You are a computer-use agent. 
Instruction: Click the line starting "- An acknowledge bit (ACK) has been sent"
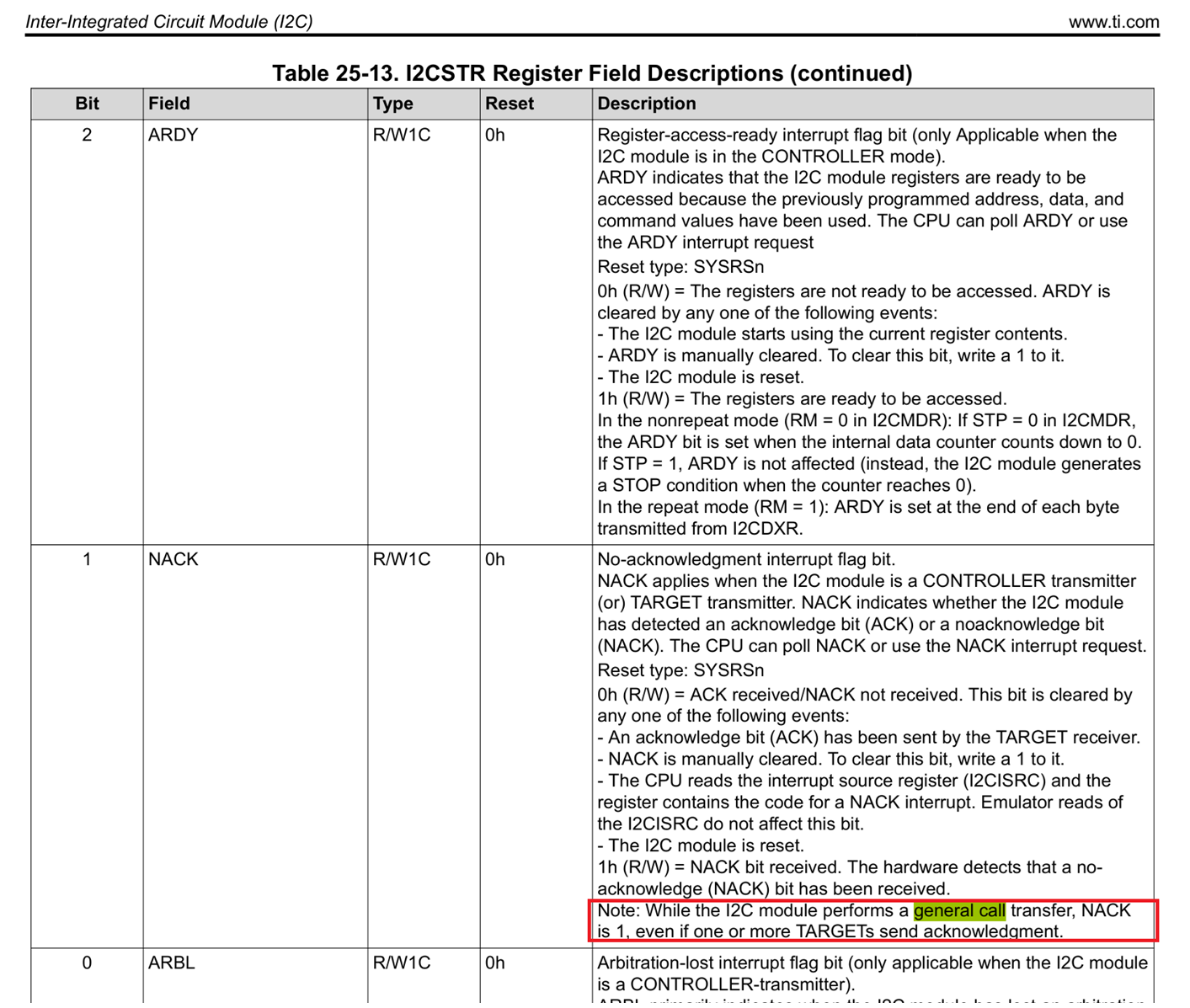869,738
